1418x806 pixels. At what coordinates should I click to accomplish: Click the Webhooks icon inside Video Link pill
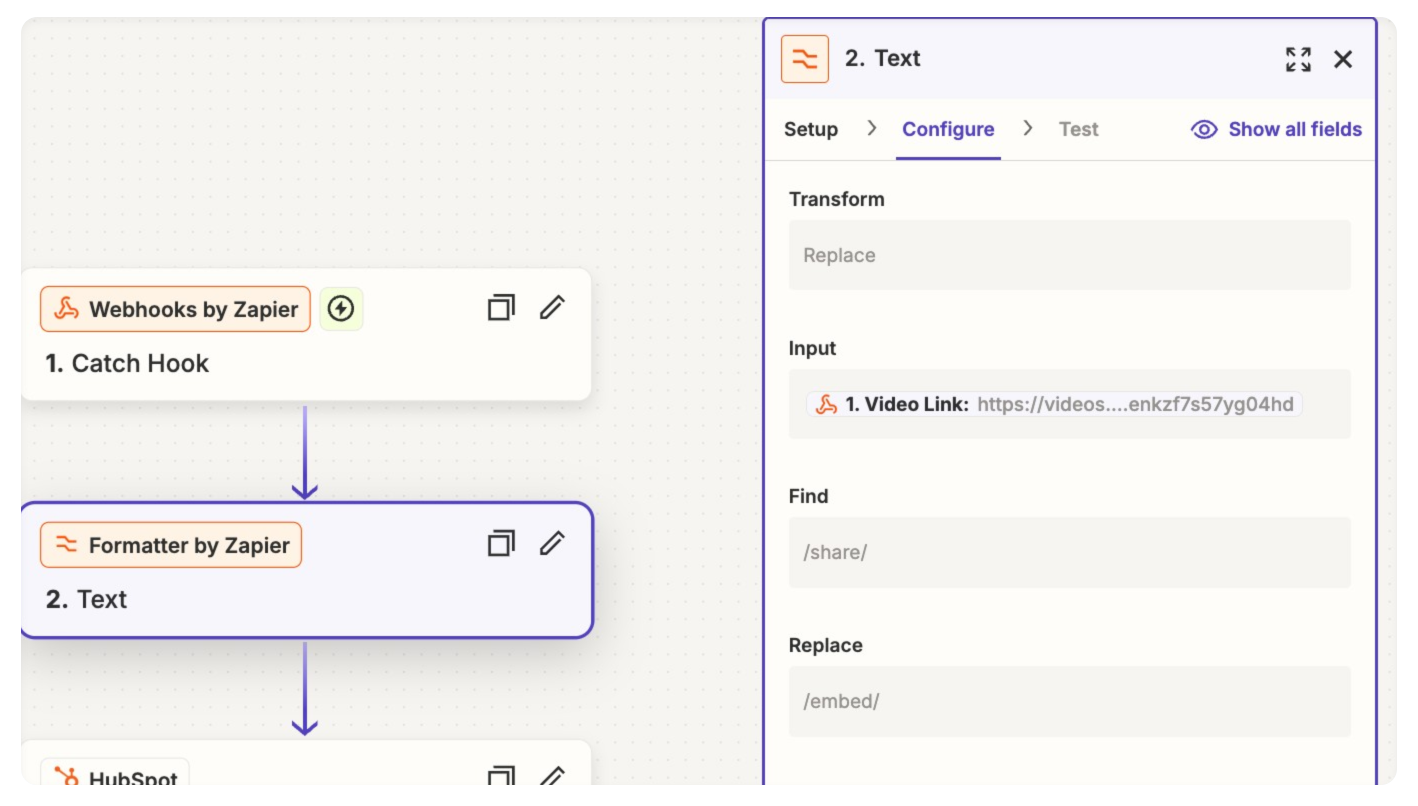(x=826, y=404)
